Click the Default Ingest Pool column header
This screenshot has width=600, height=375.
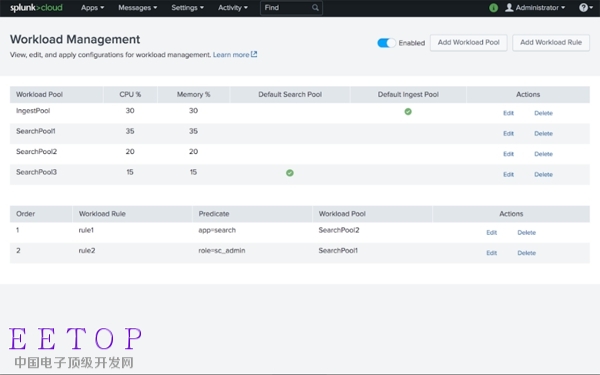coord(408,95)
